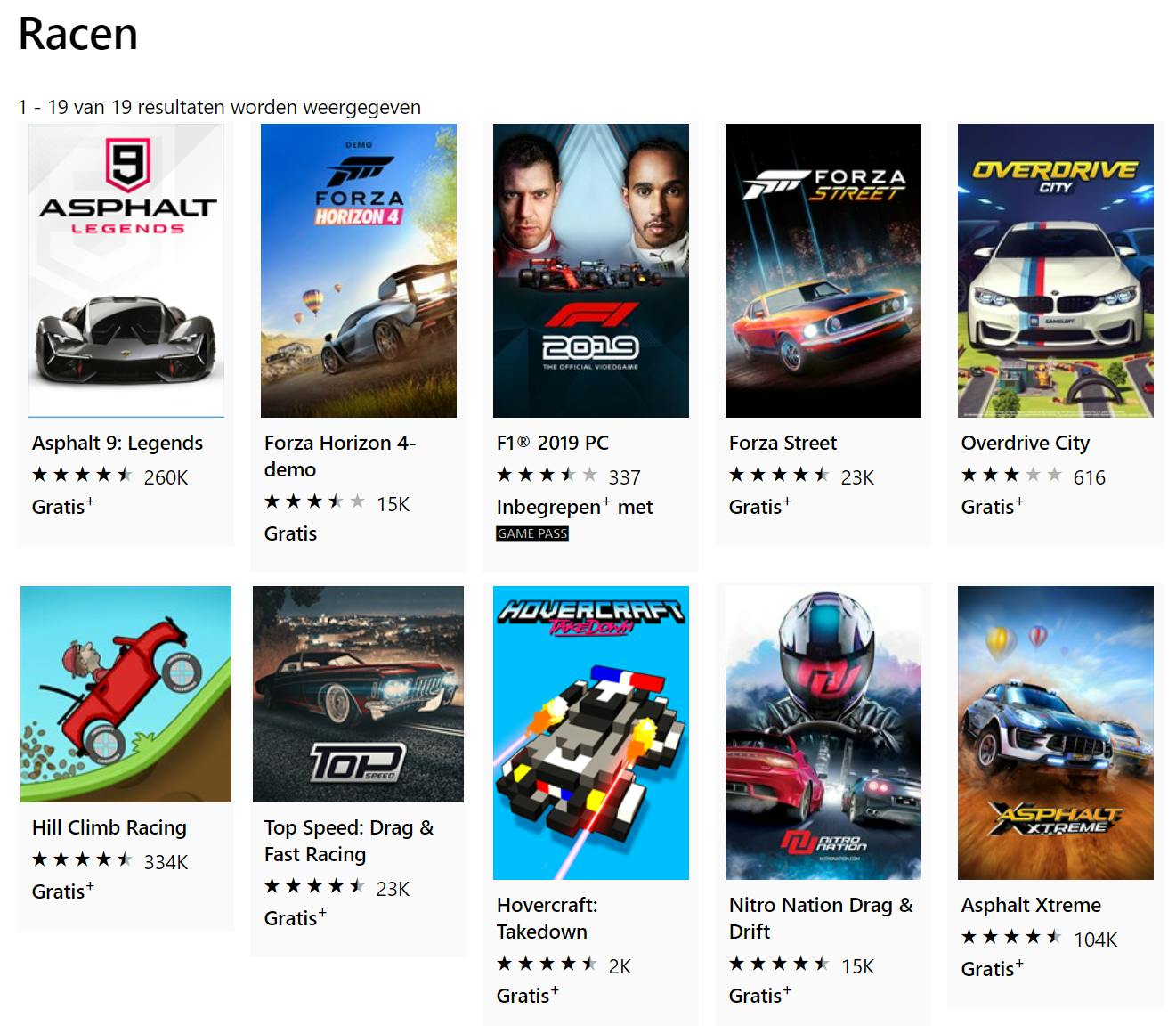Open the Asphalt 9: Legends cover image

126,271
